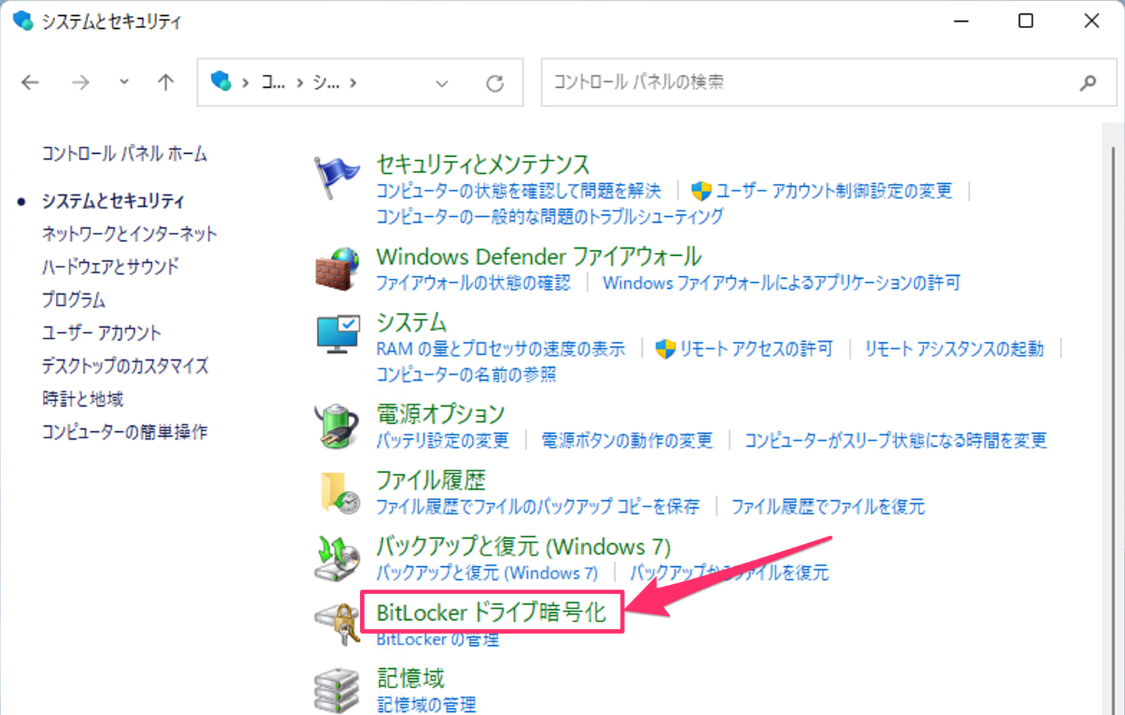The image size is (1125, 715).
Task: Open 時計と地域 category
Action: [83, 399]
